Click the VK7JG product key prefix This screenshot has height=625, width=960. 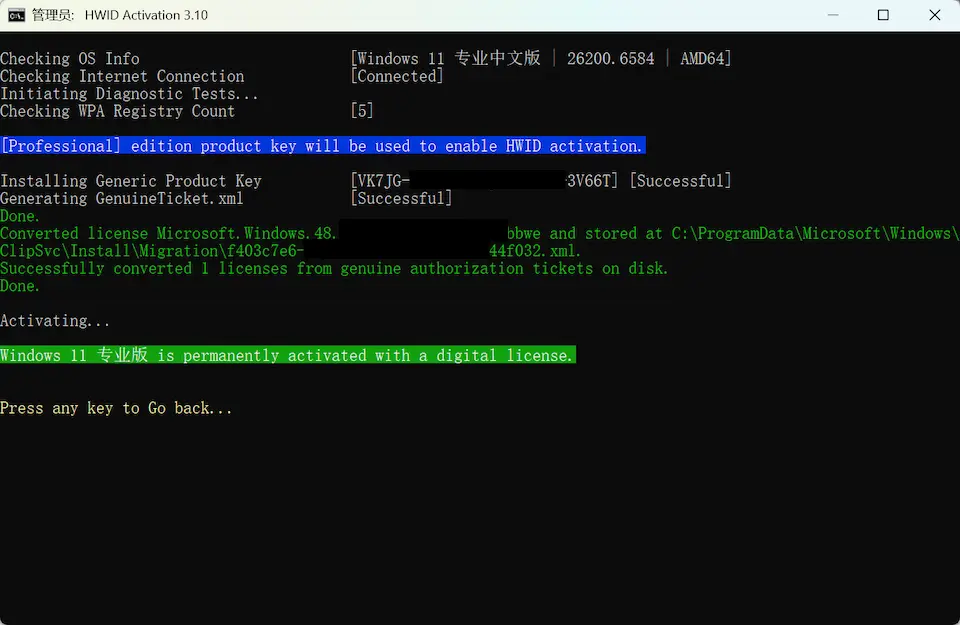pos(381,181)
